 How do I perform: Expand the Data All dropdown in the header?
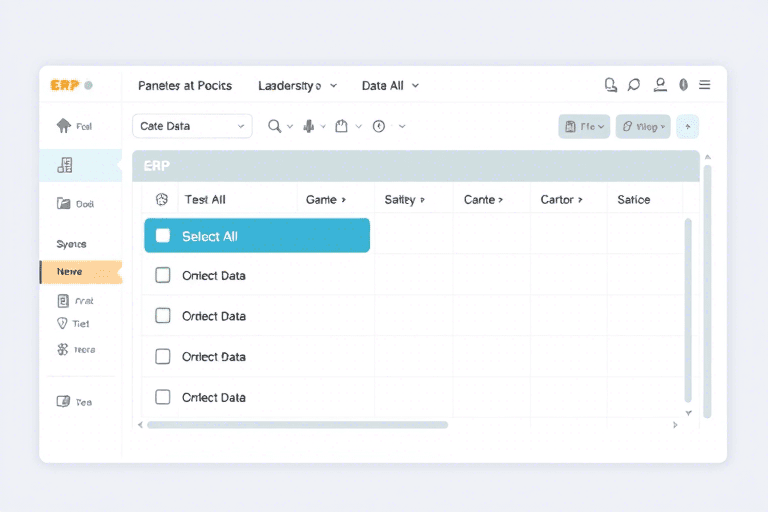coord(390,86)
